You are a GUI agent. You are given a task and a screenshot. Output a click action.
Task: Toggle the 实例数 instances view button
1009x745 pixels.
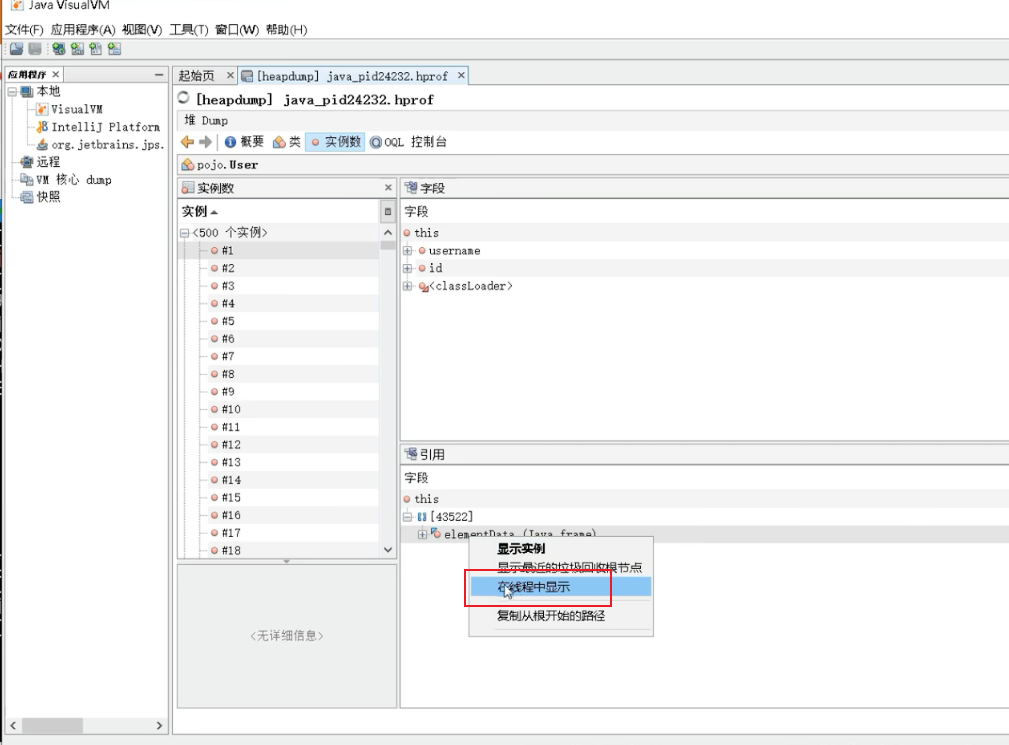pyautogui.click(x=335, y=142)
